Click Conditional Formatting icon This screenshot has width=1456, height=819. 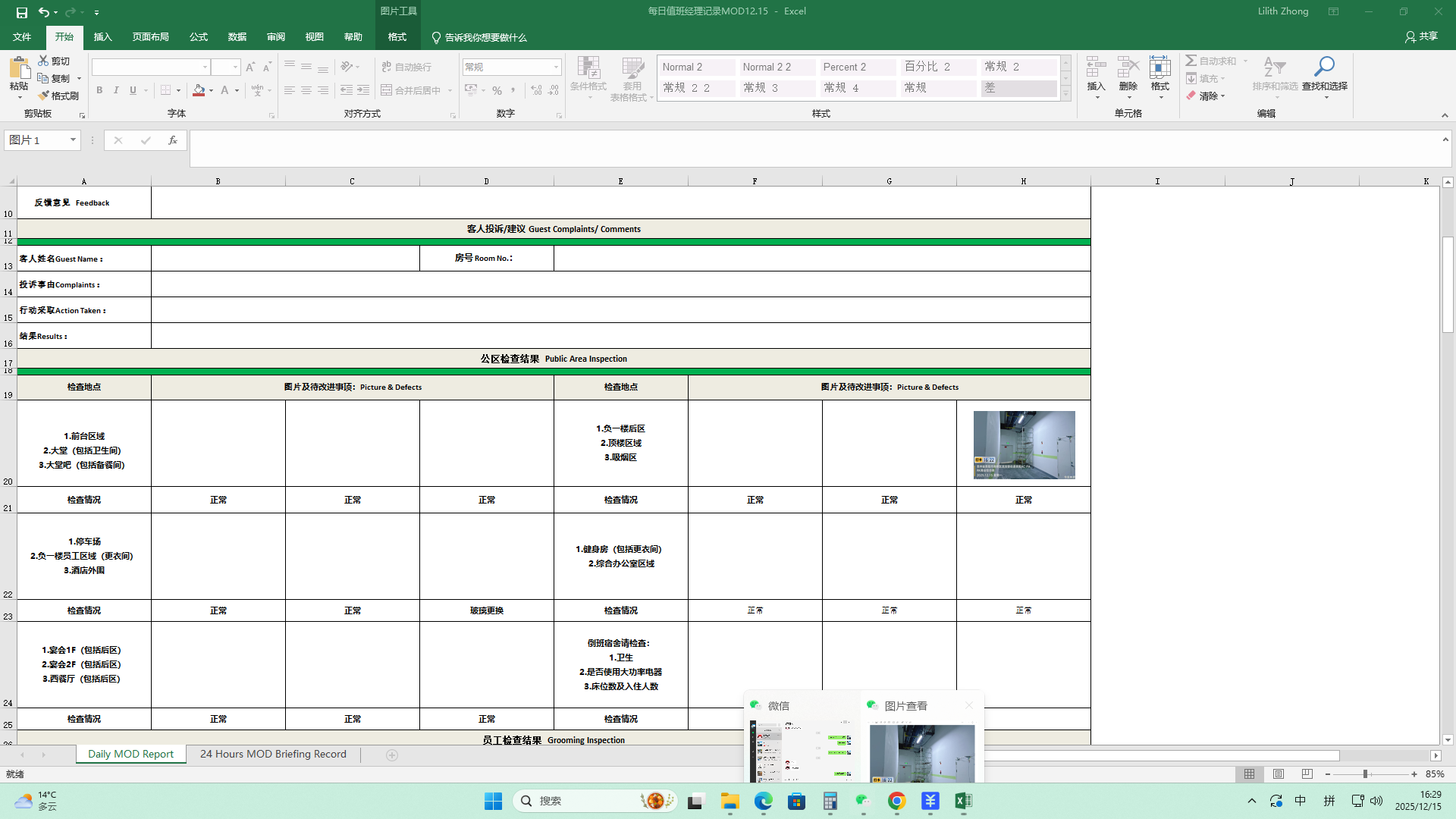click(x=588, y=68)
